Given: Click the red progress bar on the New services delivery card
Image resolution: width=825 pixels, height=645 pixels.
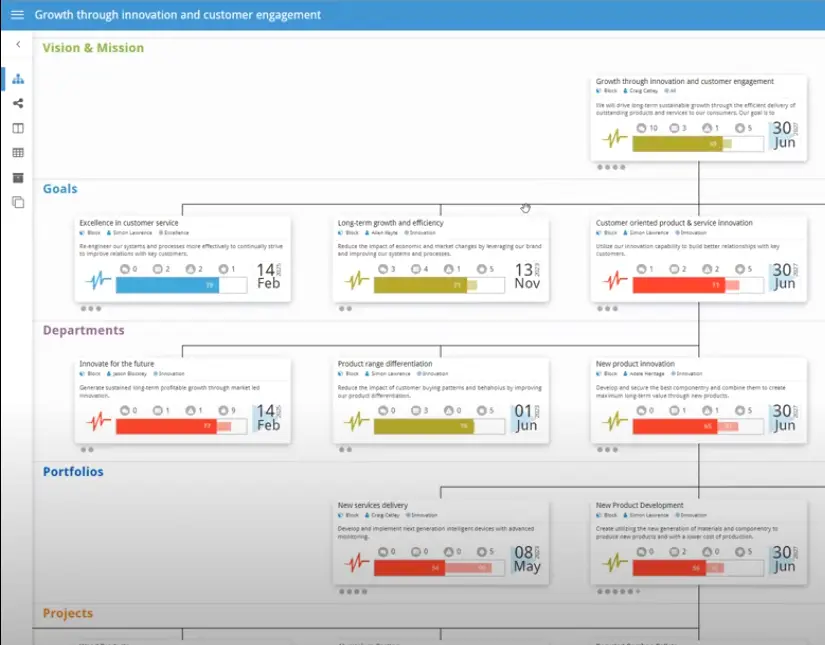Looking at the screenshot, I should [409, 568].
